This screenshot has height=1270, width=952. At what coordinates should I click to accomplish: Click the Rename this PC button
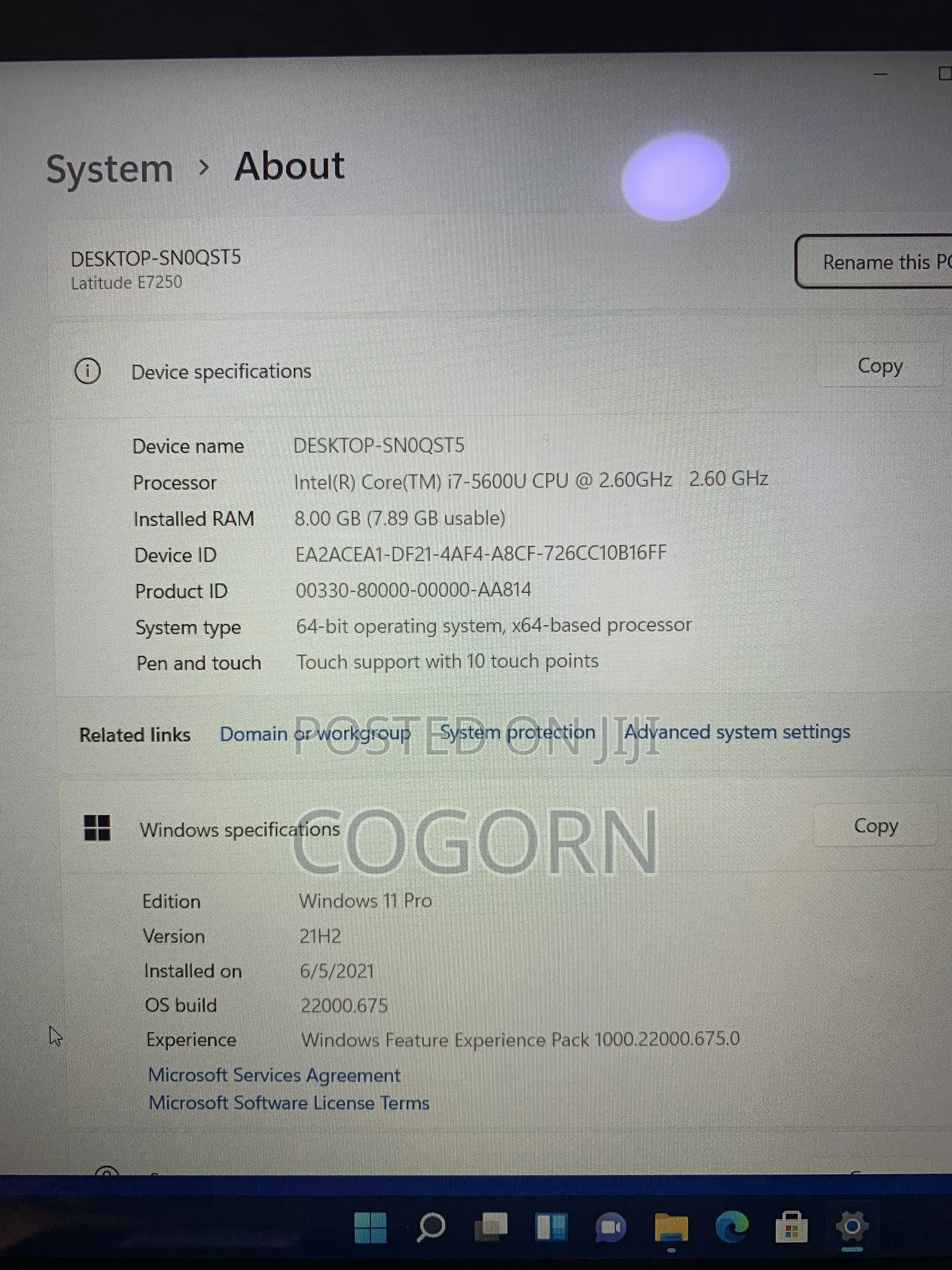click(x=873, y=262)
